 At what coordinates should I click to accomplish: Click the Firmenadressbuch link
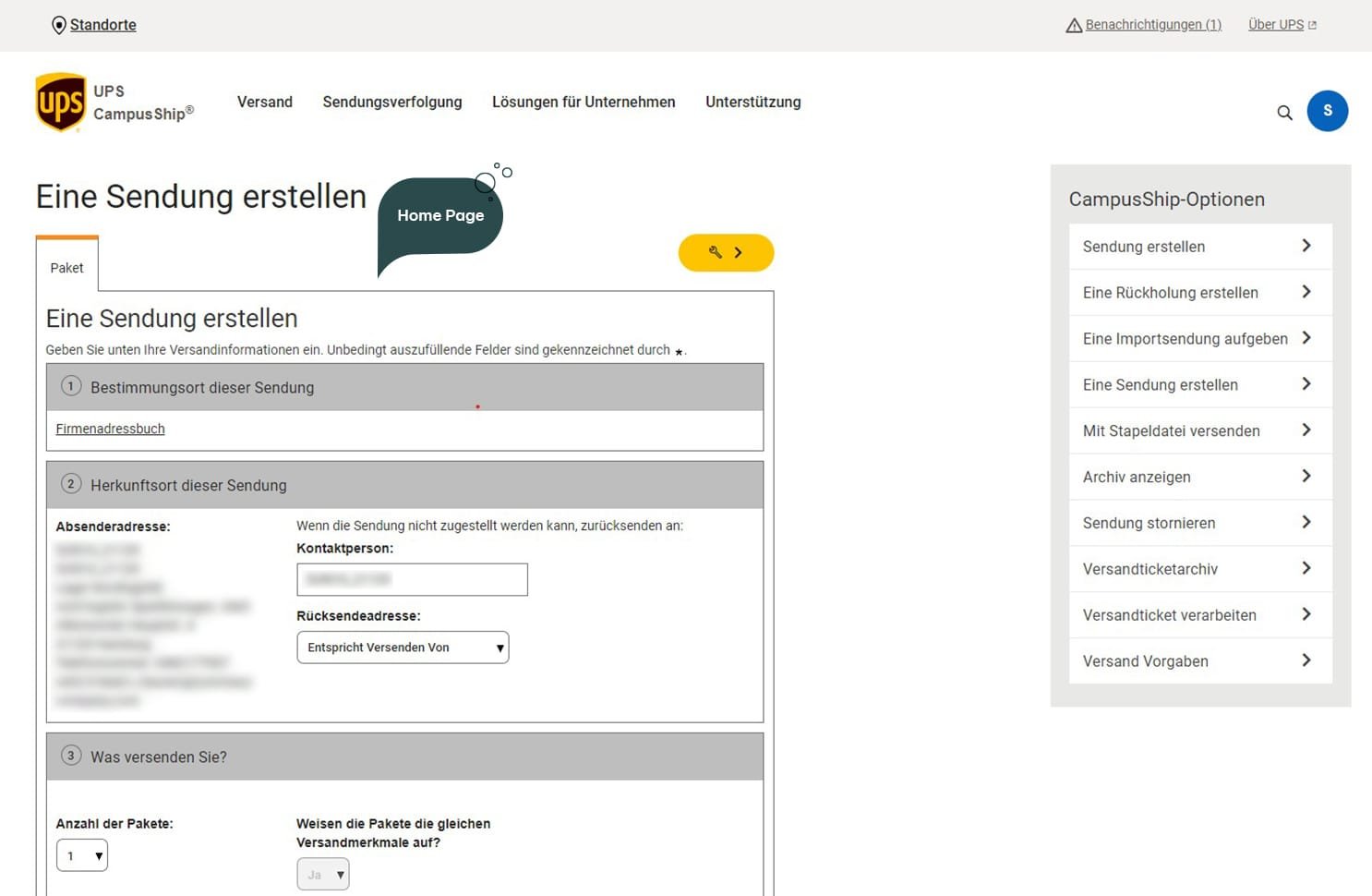tap(110, 429)
